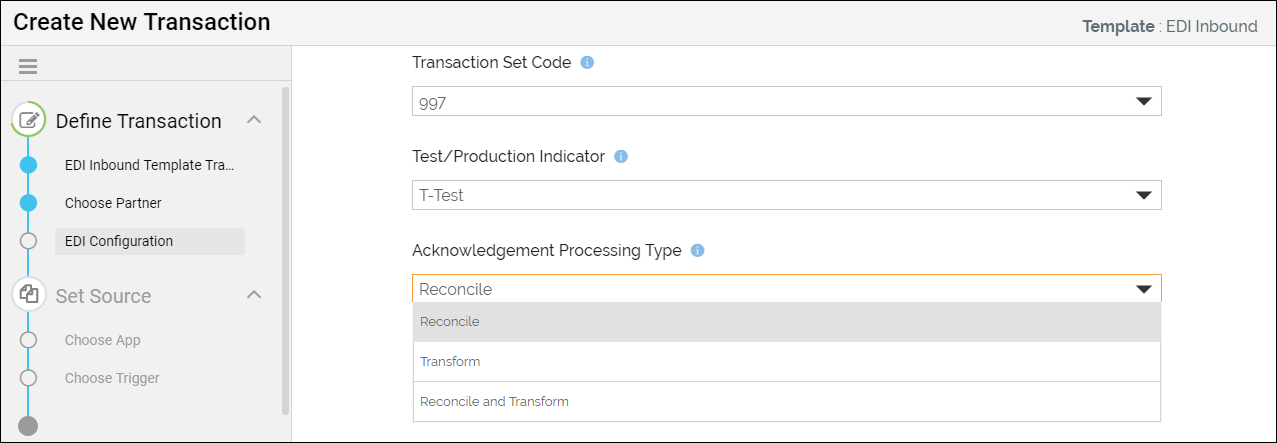Go to the Choose Trigger step

click(112, 378)
